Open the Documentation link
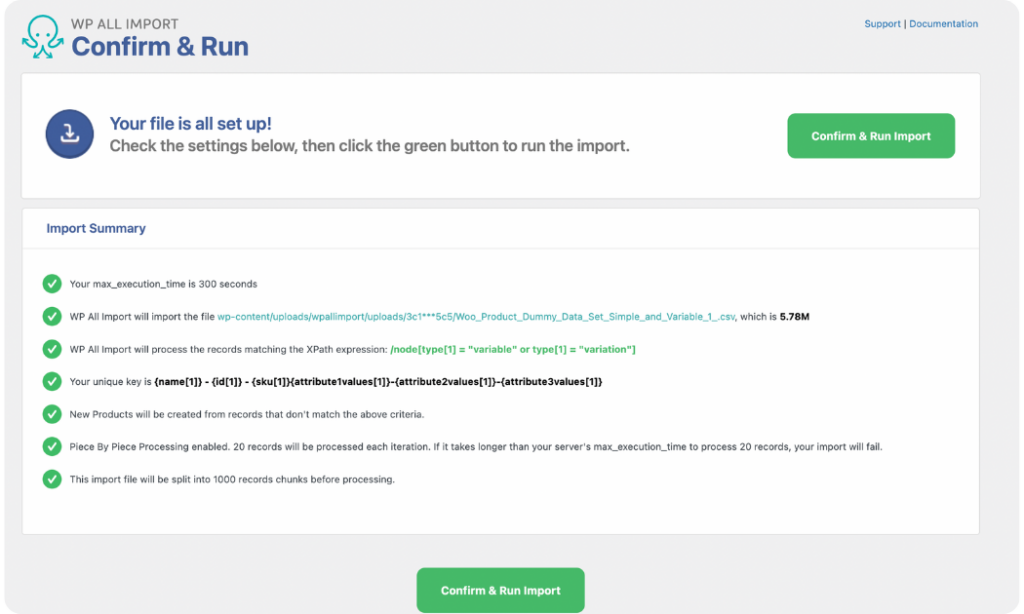This screenshot has width=1024, height=614. (943, 24)
